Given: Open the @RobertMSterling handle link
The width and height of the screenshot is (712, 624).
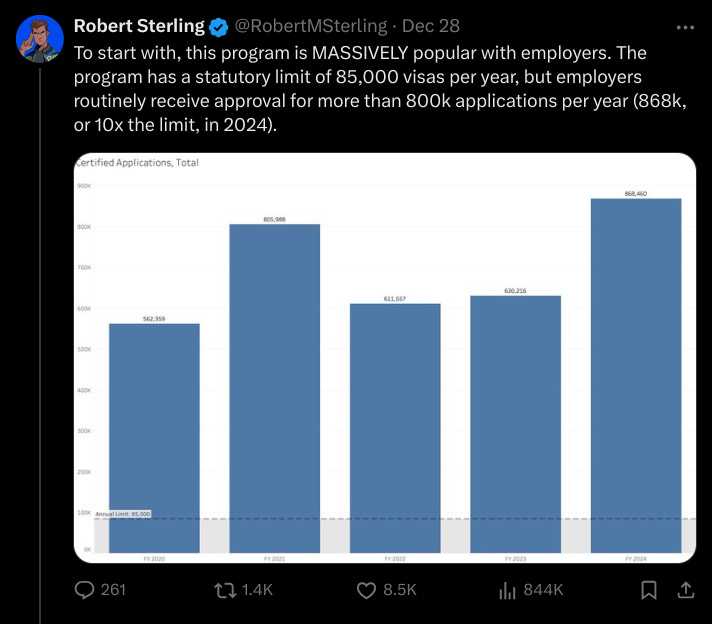Looking at the screenshot, I should [311, 26].
